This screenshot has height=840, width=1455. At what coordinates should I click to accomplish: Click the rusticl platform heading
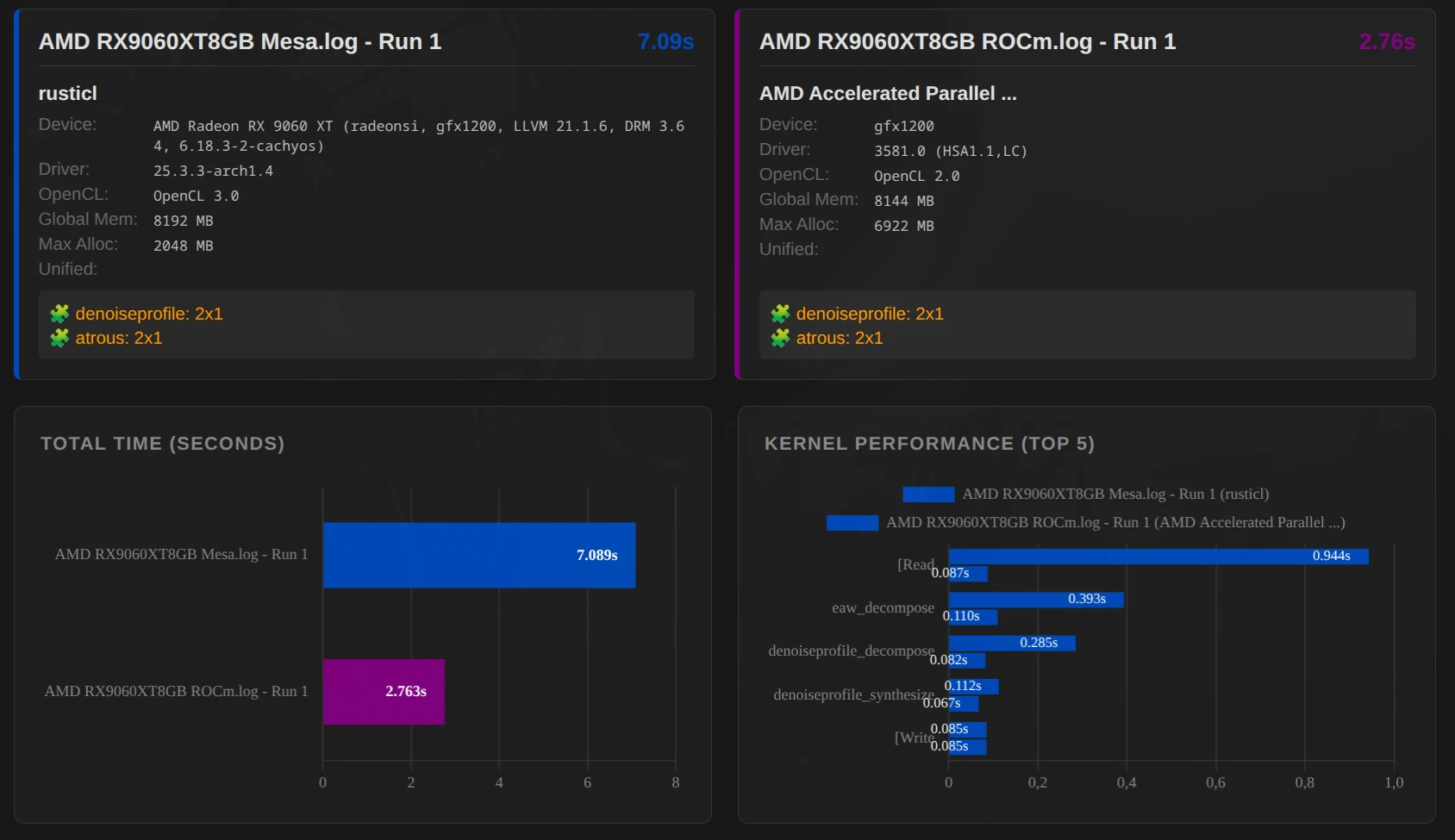point(67,93)
